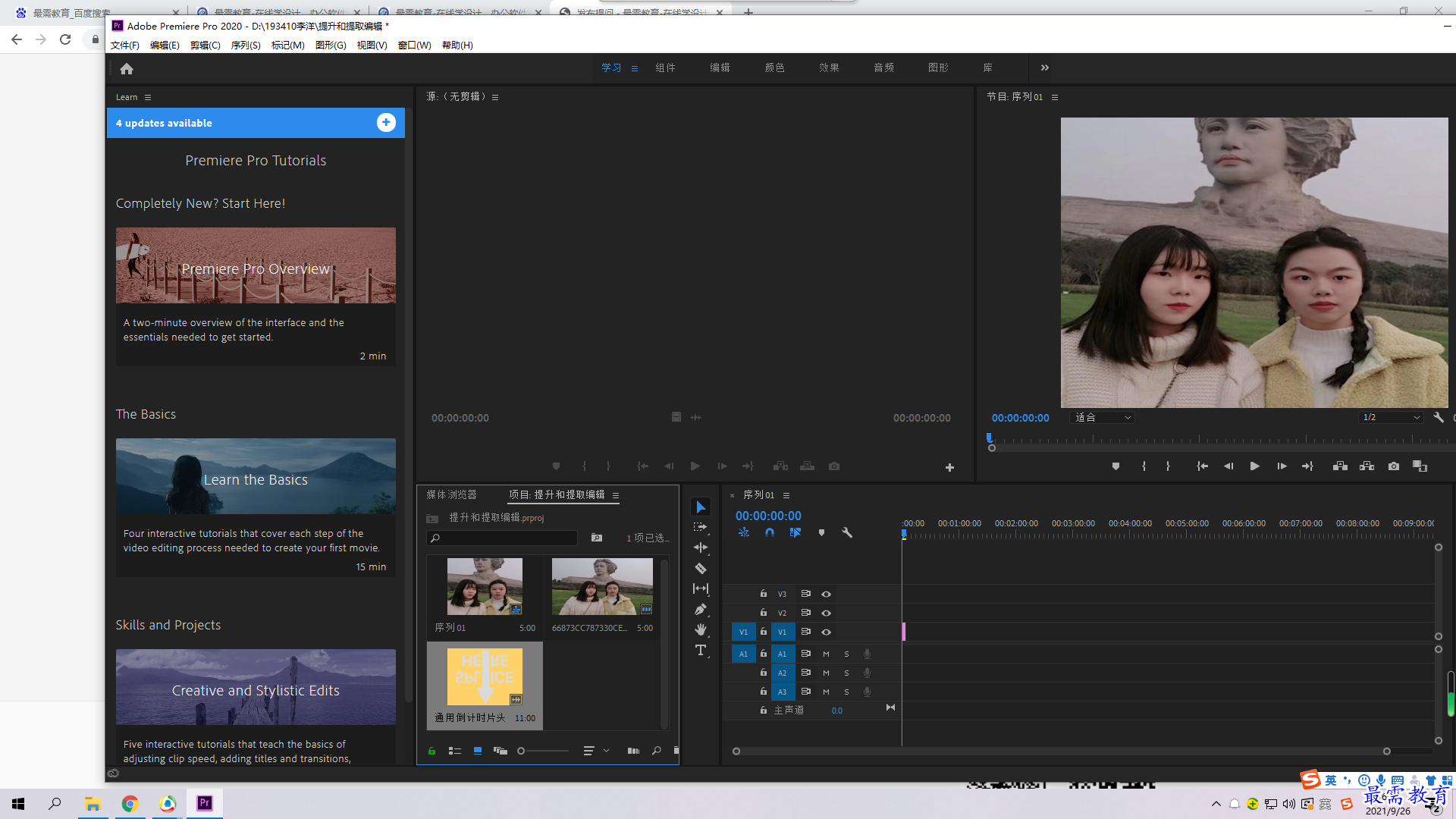Solo audio track A2
Screen dimensions: 1456x819
point(846,673)
